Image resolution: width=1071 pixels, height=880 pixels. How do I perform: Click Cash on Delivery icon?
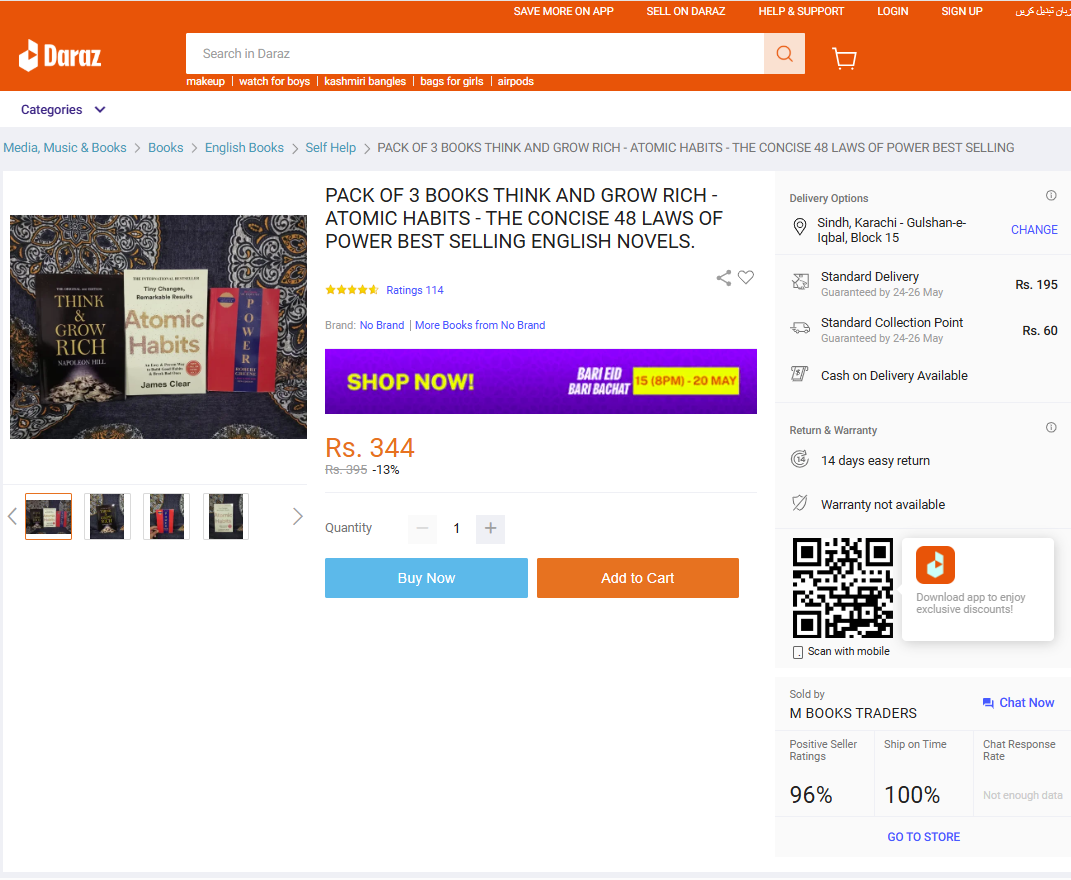[799, 374]
